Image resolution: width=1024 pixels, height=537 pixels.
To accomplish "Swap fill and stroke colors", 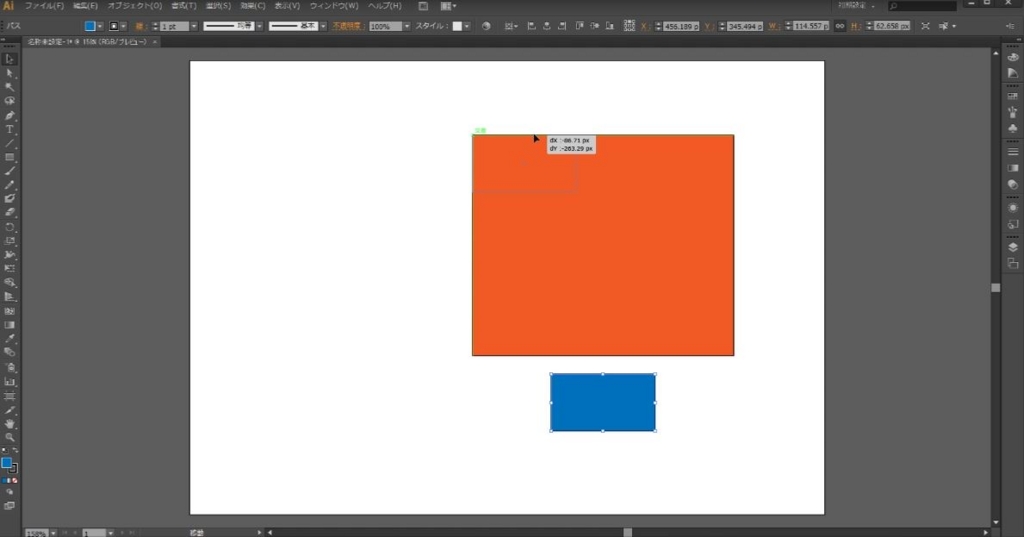I will pyautogui.click(x=15, y=451).
